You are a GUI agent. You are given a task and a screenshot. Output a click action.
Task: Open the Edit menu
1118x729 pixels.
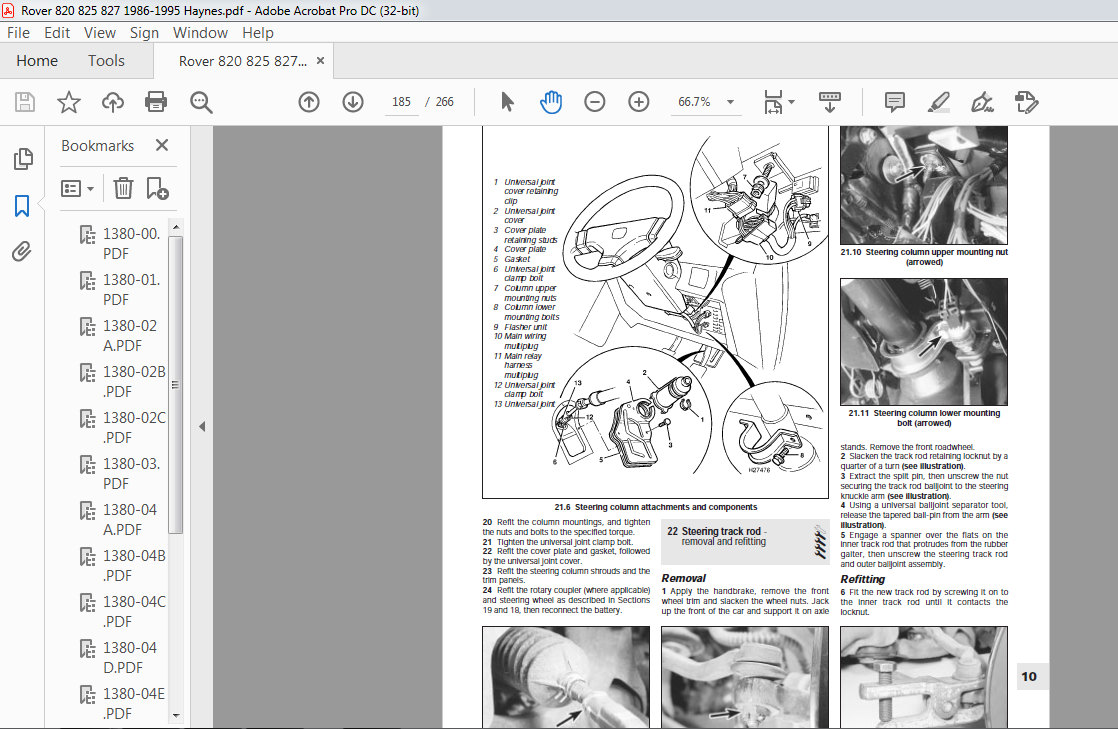(x=57, y=33)
